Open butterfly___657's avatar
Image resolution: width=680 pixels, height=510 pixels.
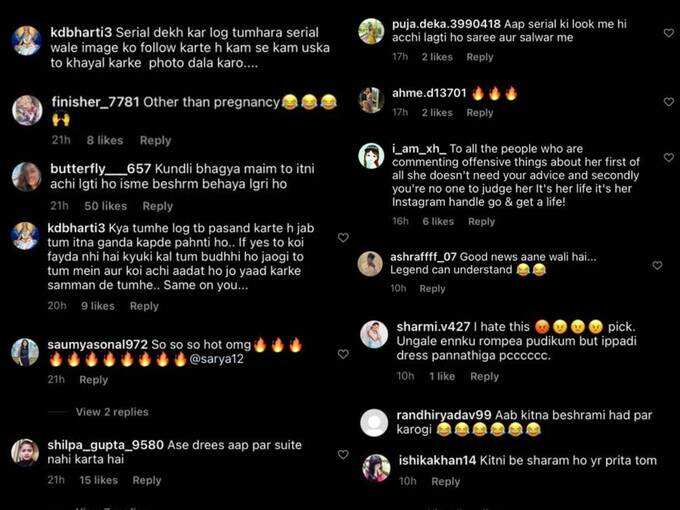26,177
